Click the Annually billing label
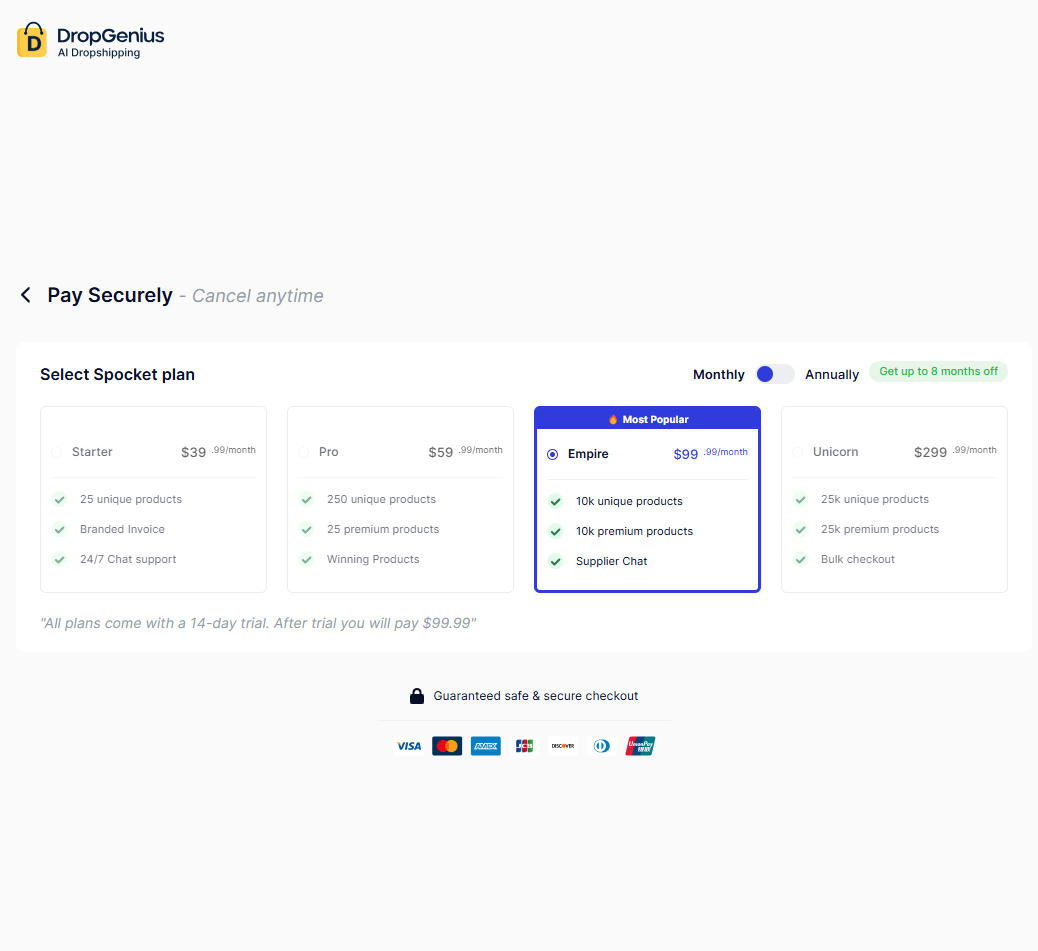 click(832, 375)
